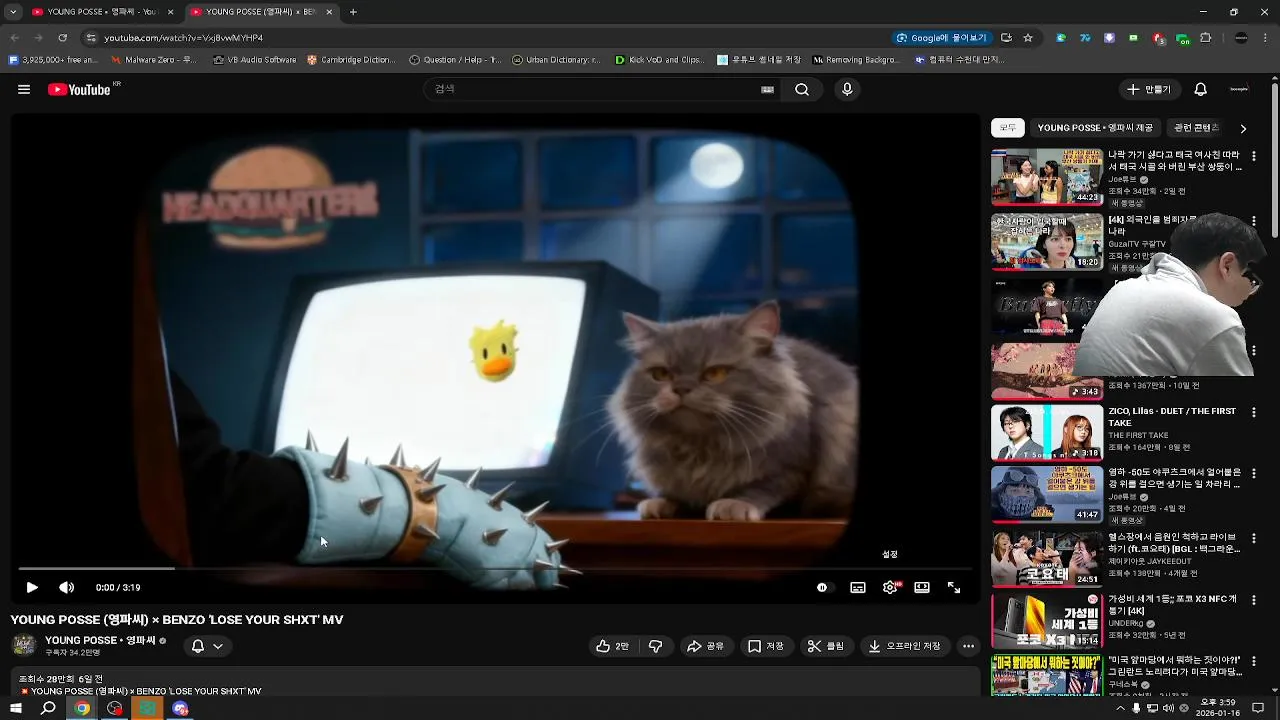The image size is (1280, 720).
Task: Select the 관련 콘텐츠 filter chip
Action: 1197,128
